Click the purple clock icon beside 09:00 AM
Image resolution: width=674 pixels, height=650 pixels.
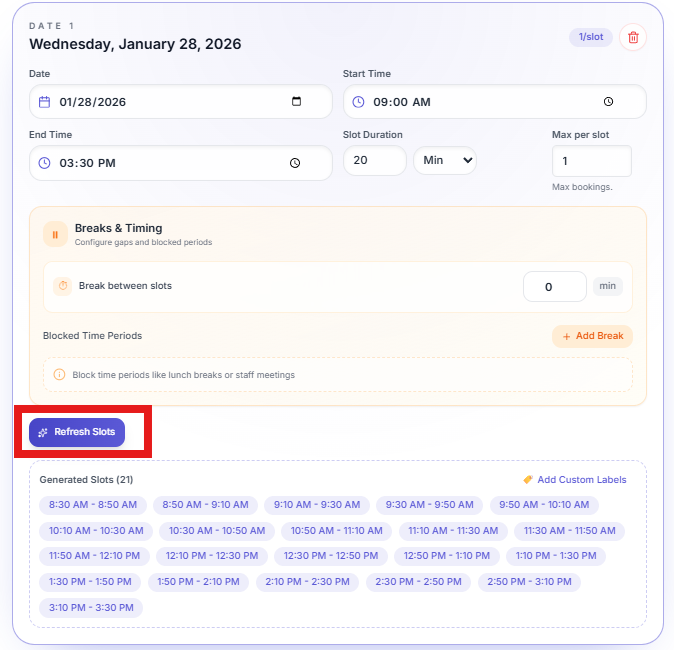click(358, 102)
